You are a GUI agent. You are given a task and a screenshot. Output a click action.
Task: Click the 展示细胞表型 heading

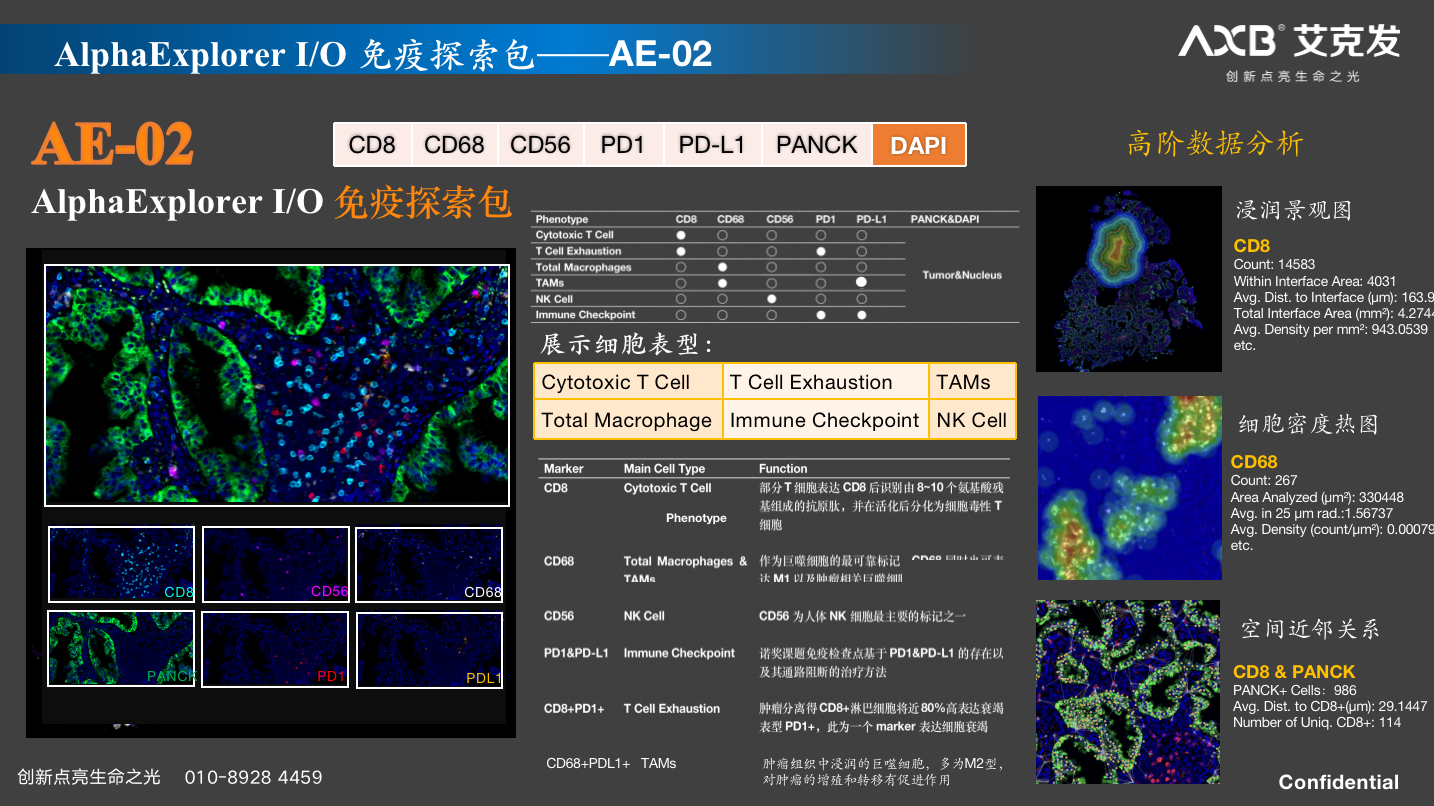(x=628, y=344)
